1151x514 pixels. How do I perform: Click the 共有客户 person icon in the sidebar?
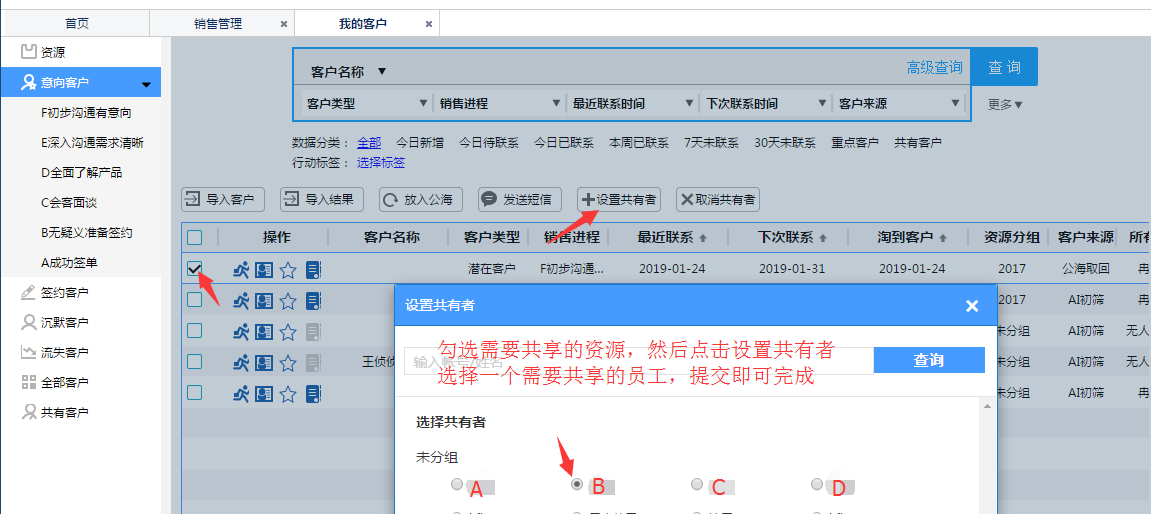pyautogui.click(x=29, y=412)
